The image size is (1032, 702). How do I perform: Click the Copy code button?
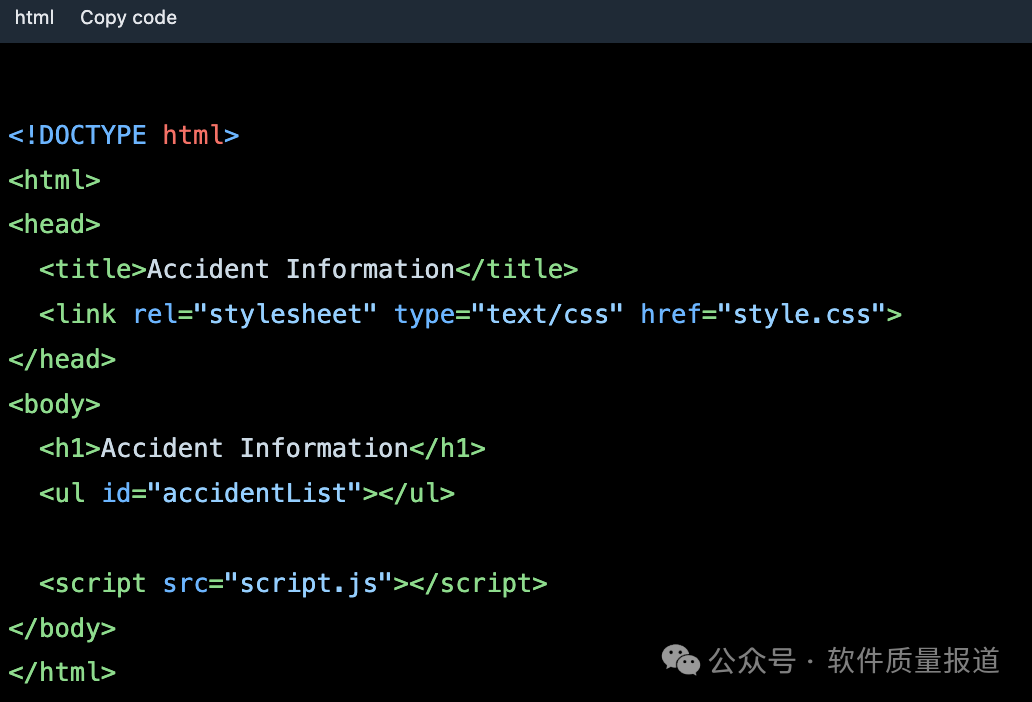(128, 18)
